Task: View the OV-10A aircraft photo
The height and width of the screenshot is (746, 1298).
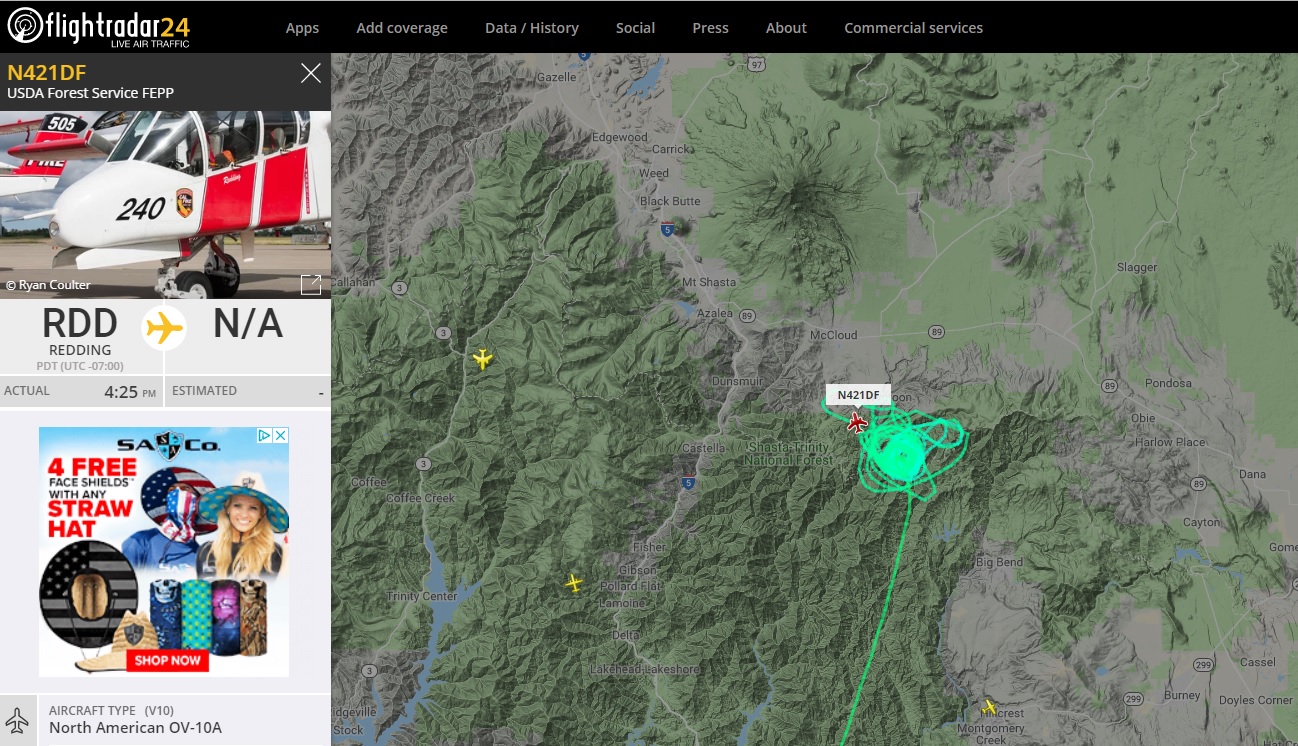Action: [165, 205]
